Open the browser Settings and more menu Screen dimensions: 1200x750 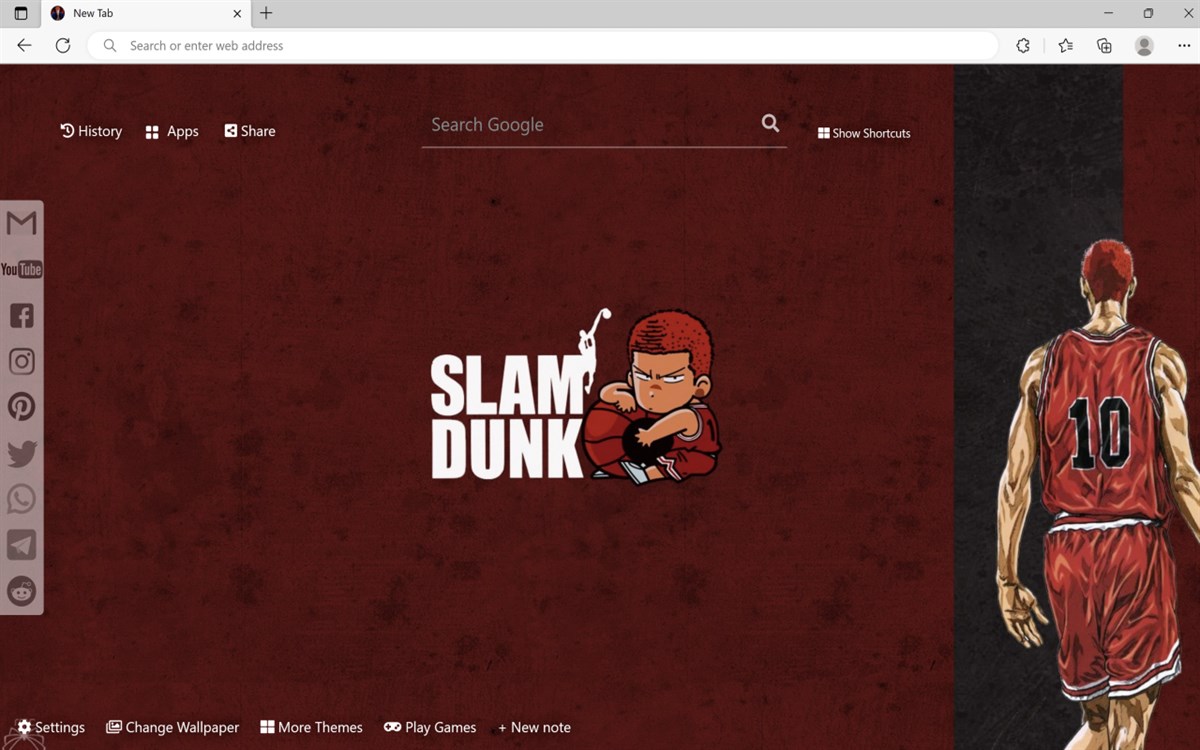click(1184, 45)
